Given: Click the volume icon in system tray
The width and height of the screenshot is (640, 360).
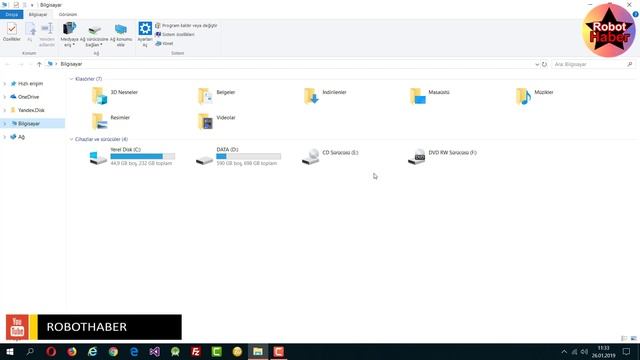Looking at the screenshot, I should (x=584, y=352).
